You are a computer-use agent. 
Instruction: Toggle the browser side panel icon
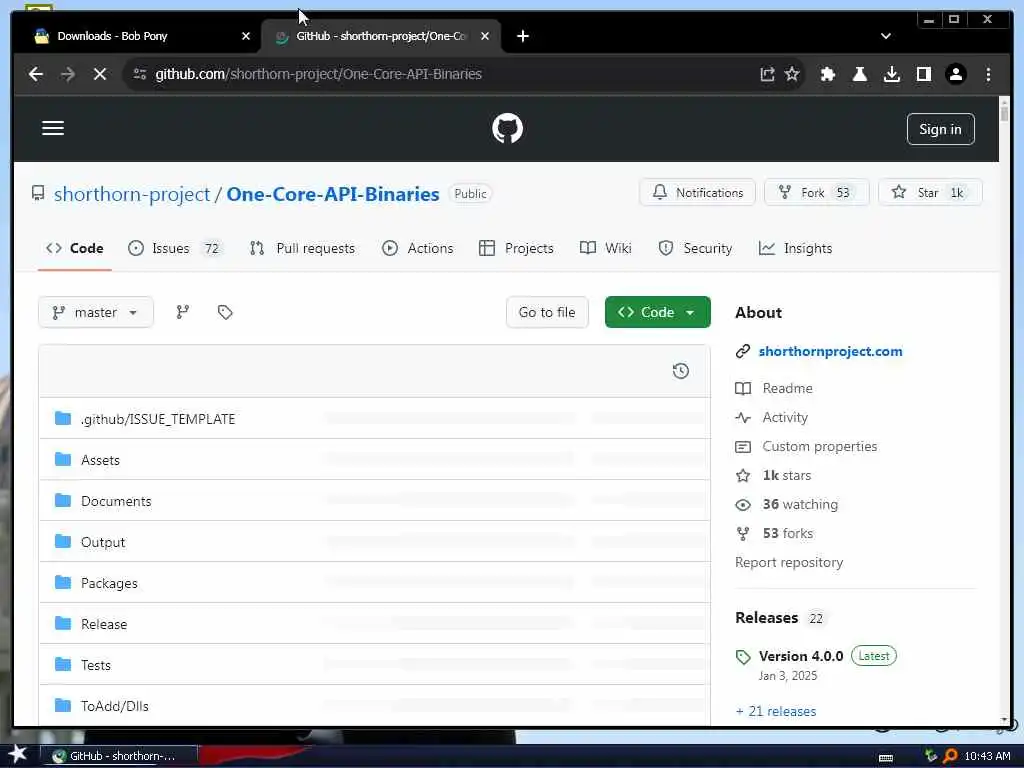[x=923, y=74]
